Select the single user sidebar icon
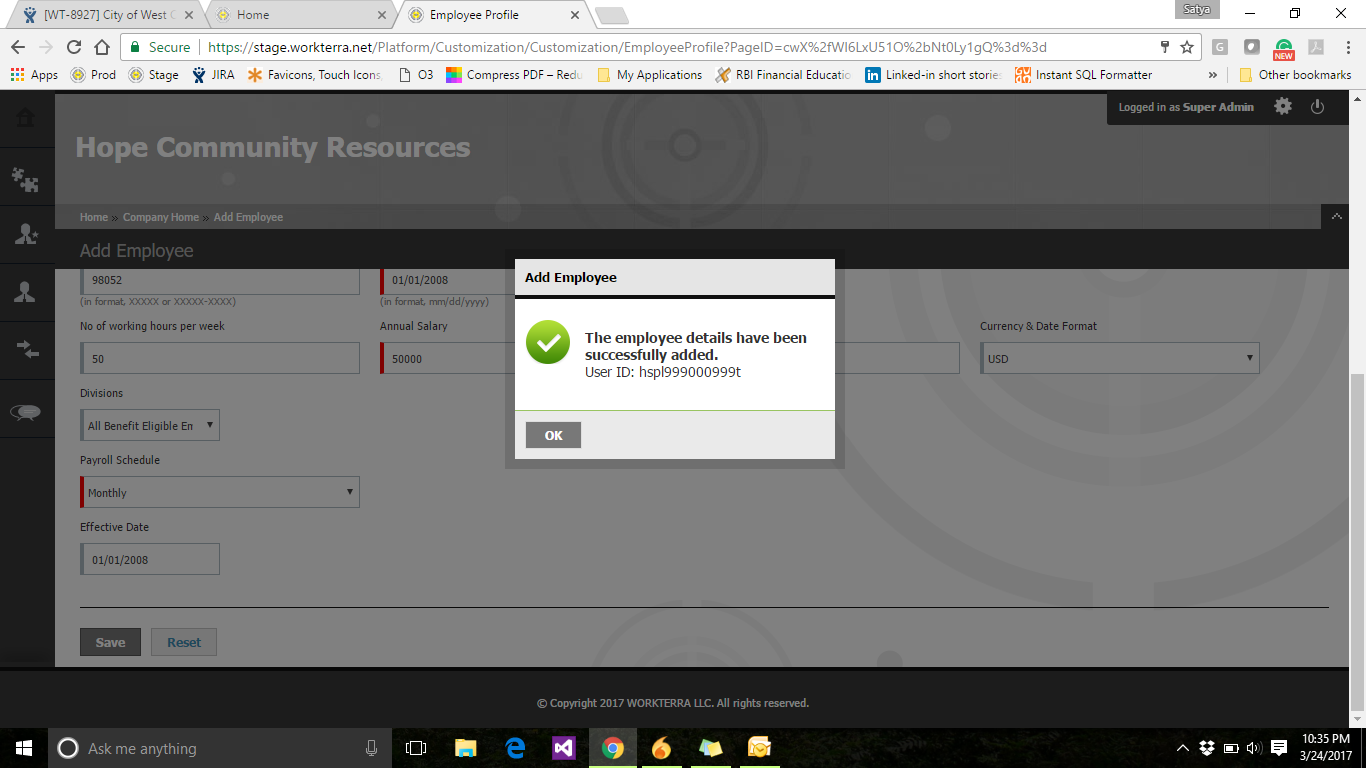This screenshot has height=768, width=1366. [25, 292]
